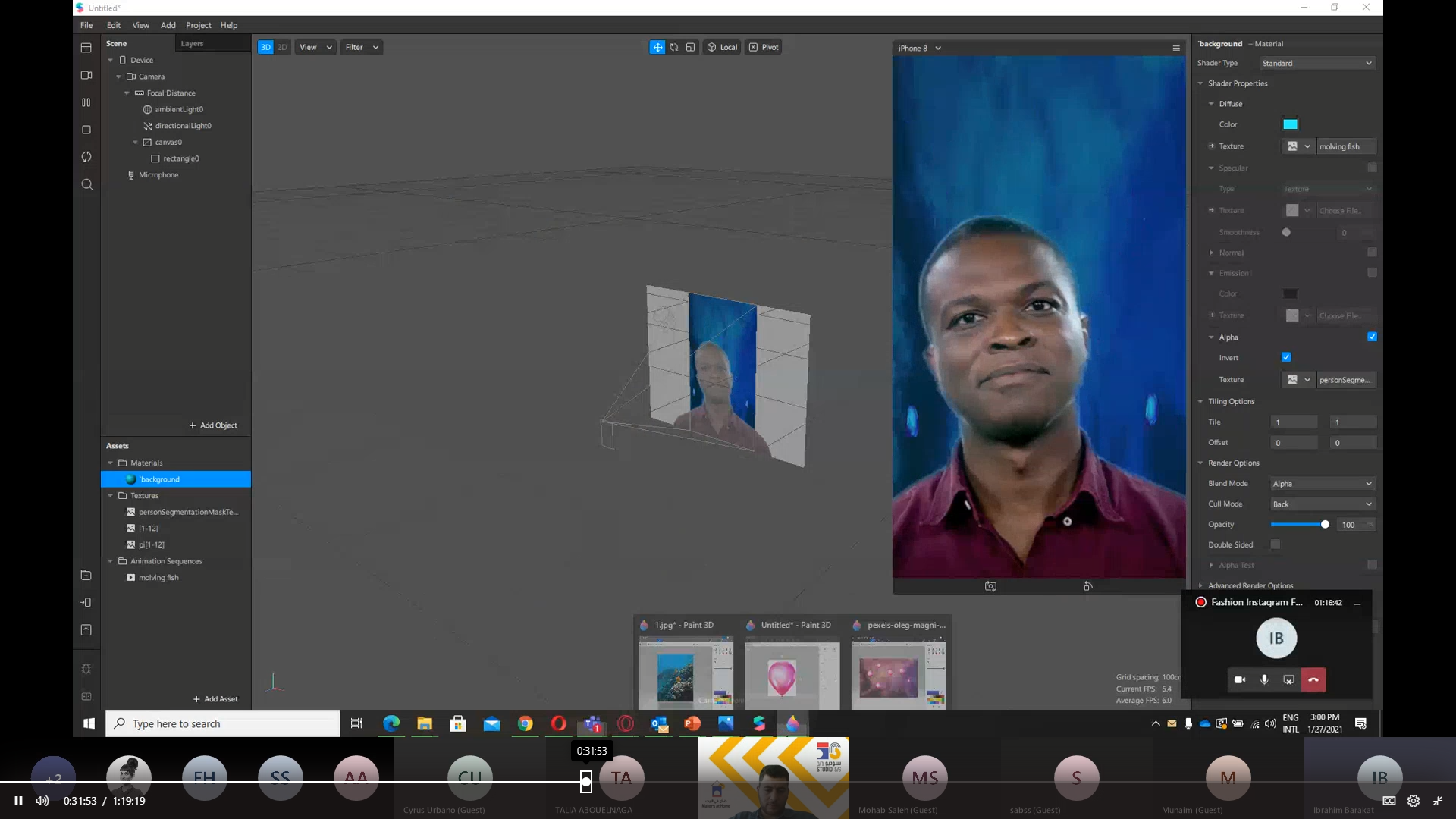The height and width of the screenshot is (819, 1456).
Task: Expand Advanced Render Options section
Action: pyautogui.click(x=1200, y=585)
